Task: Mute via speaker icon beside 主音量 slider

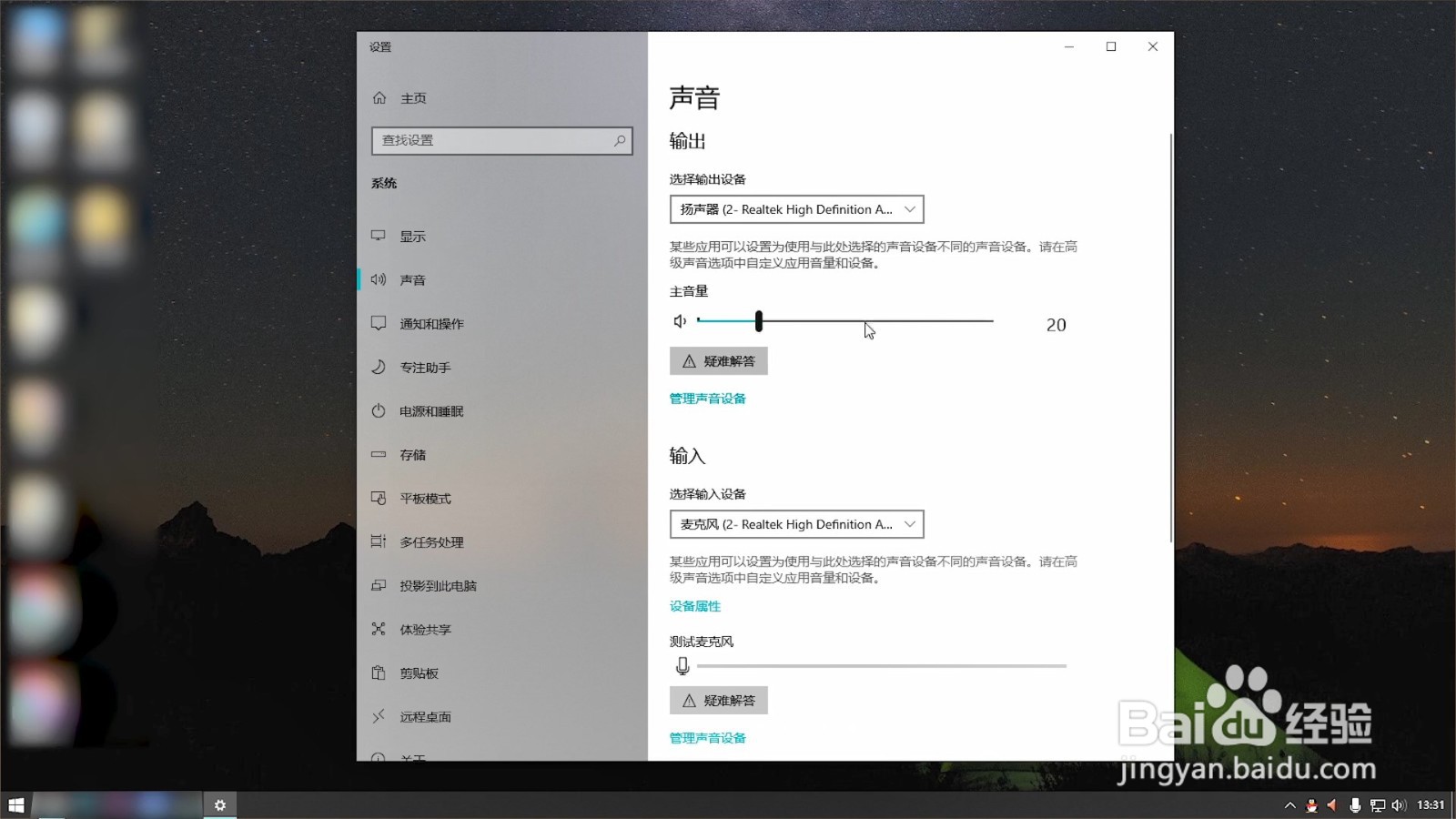Action: (680, 321)
